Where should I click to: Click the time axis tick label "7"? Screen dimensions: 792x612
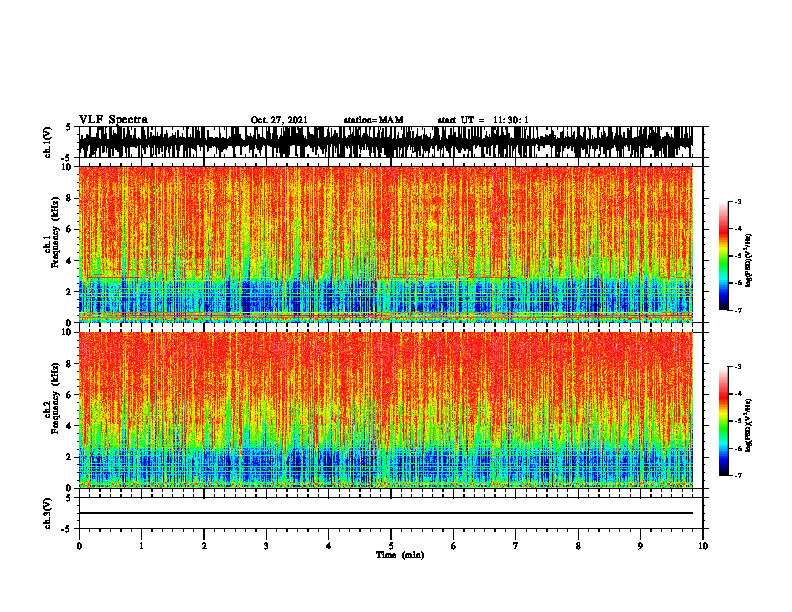(516, 546)
